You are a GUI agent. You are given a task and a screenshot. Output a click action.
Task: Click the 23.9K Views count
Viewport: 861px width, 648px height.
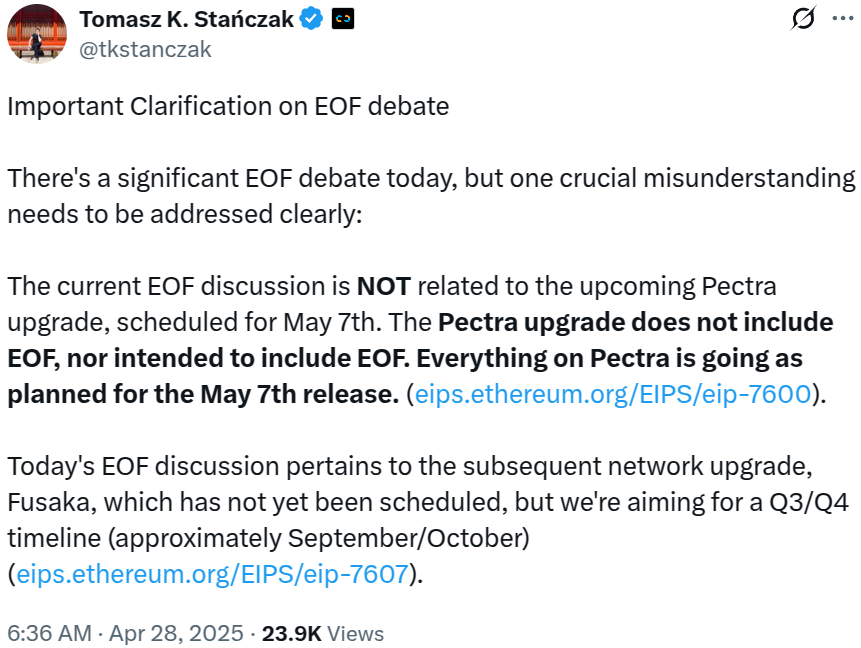tap(323, 633)
